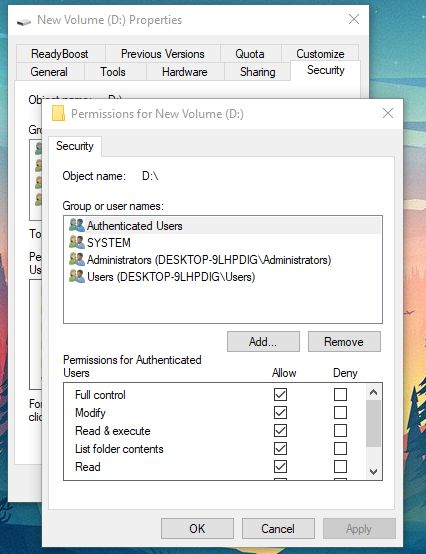Screen dimensions: 426x554
Task: Click the Add... button
Action: (x=263, y=341)
